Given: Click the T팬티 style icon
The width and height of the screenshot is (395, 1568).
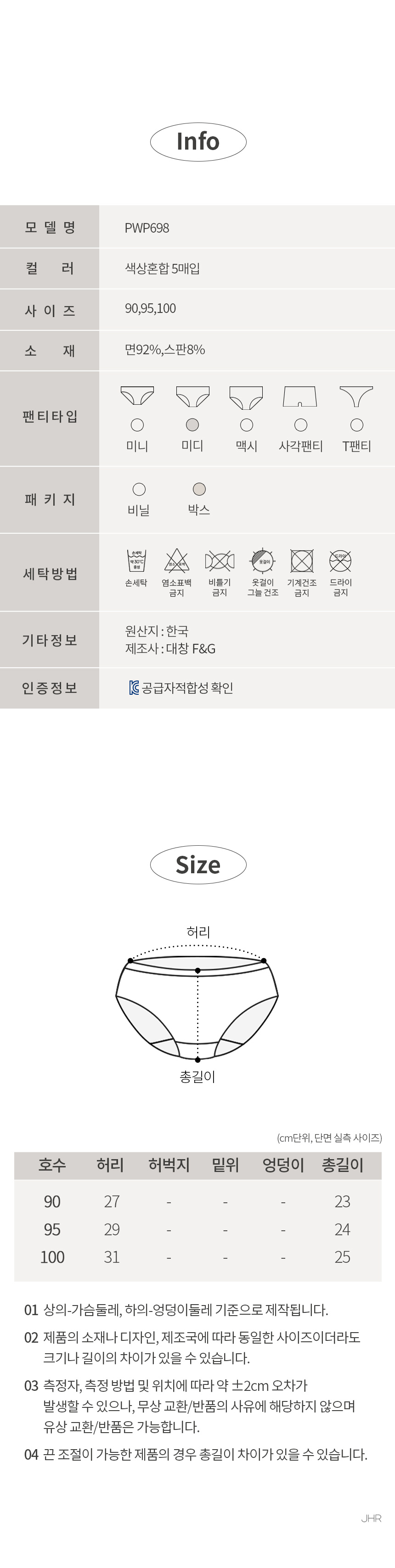Looking at the screenshot, I should 356,396.
